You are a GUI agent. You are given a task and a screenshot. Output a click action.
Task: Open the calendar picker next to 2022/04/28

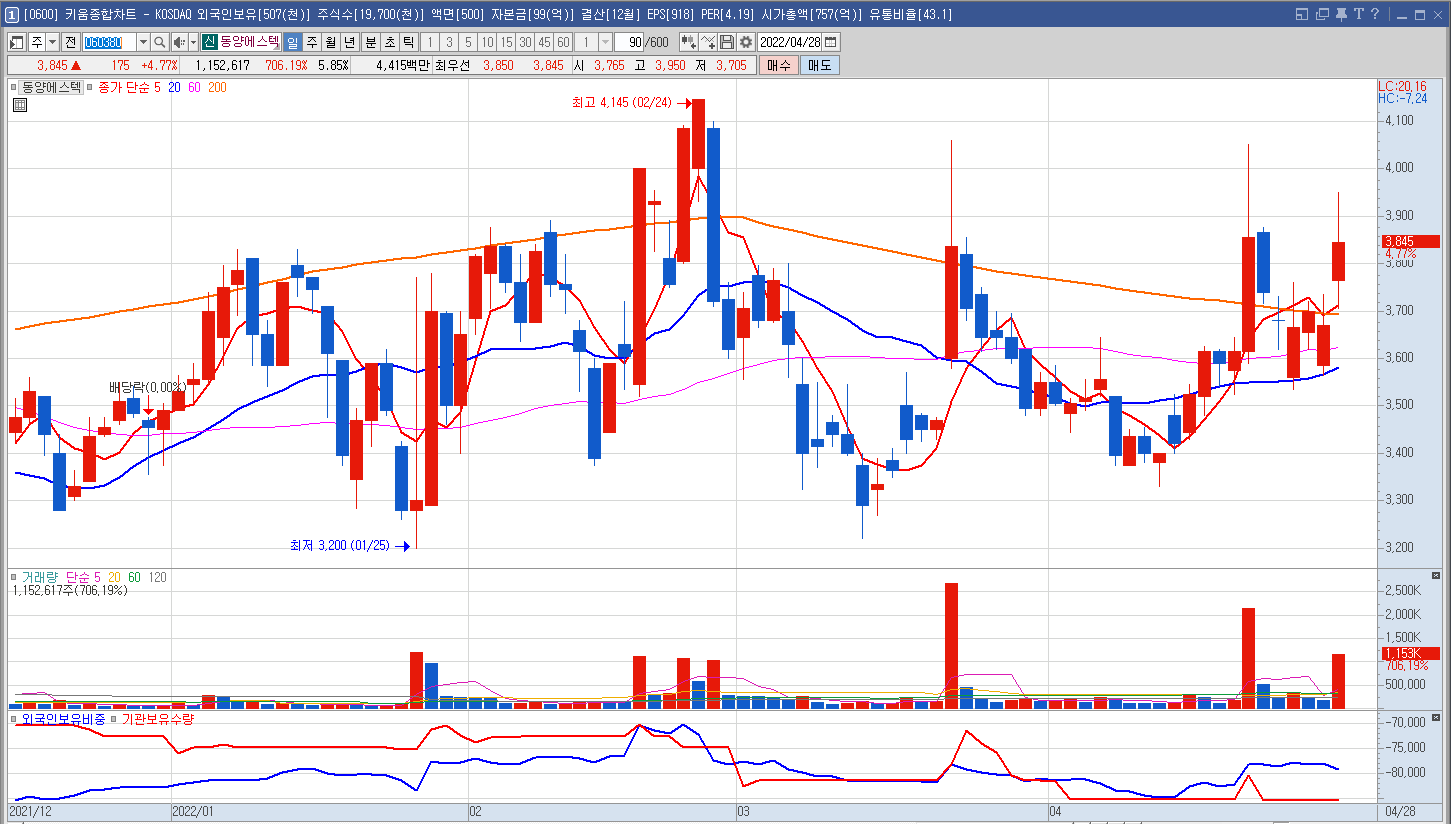(831, 42)
